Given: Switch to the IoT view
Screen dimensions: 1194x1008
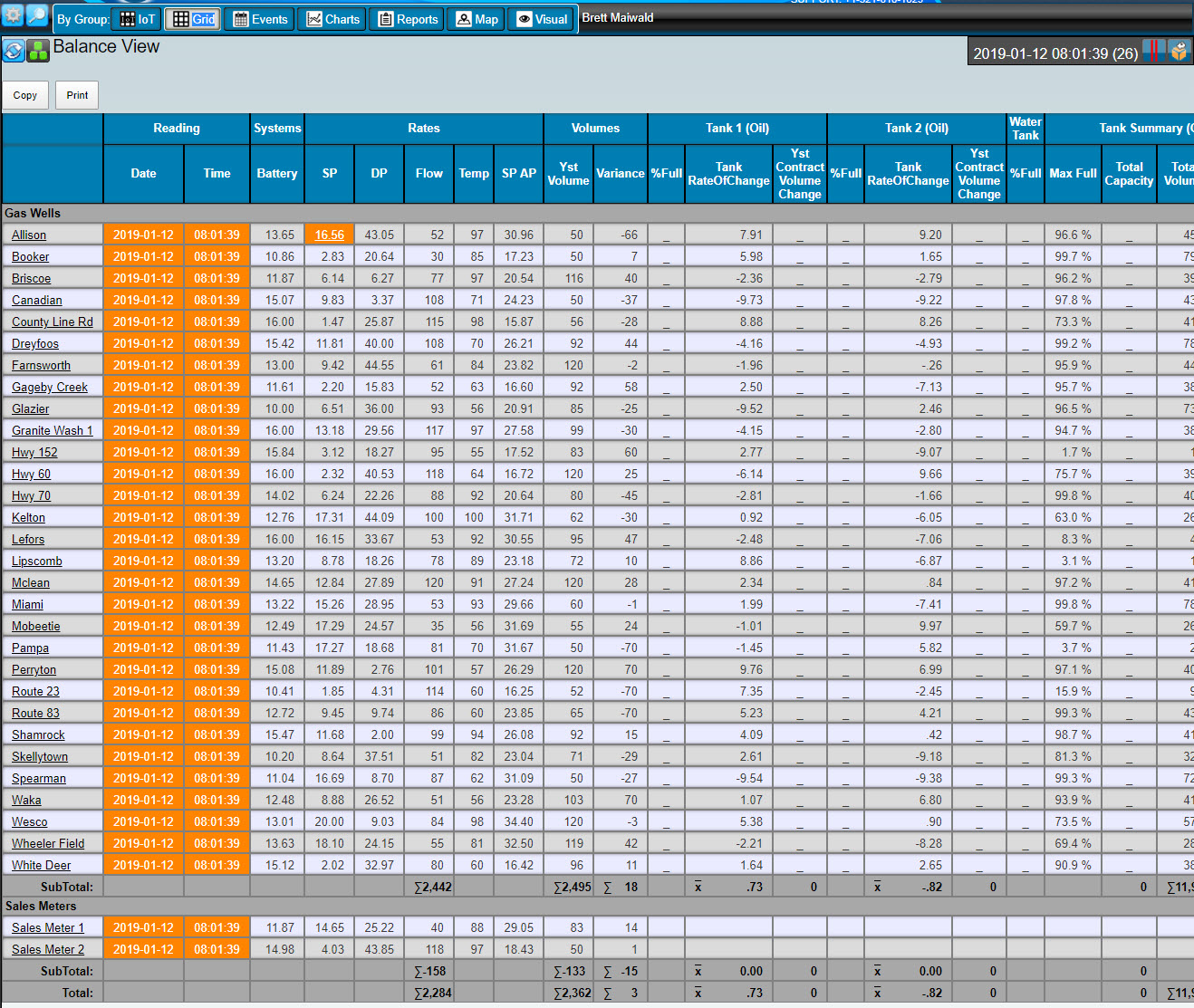Looking at the screenshot, I should click(138, 19).
